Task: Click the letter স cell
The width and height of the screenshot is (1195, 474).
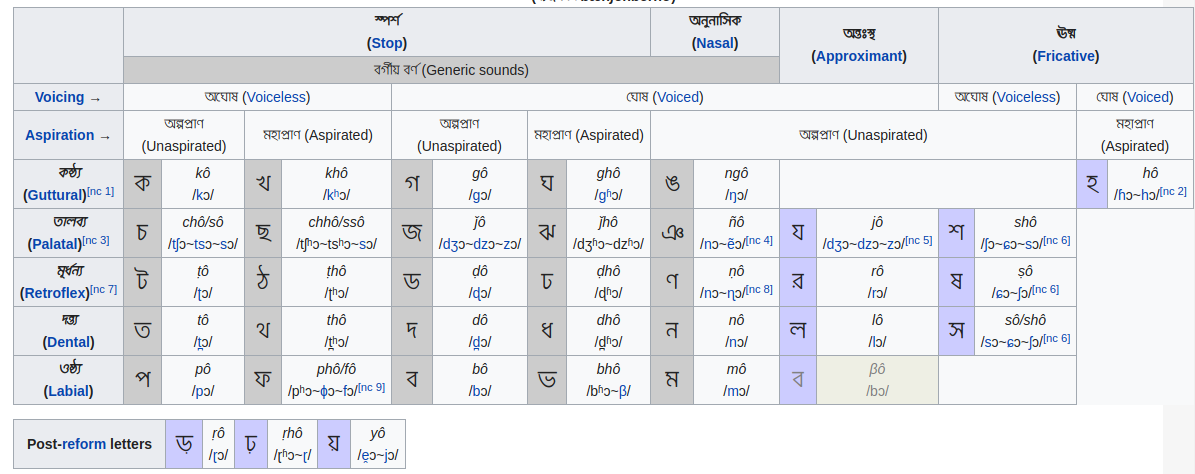Action: click(956, 331)
